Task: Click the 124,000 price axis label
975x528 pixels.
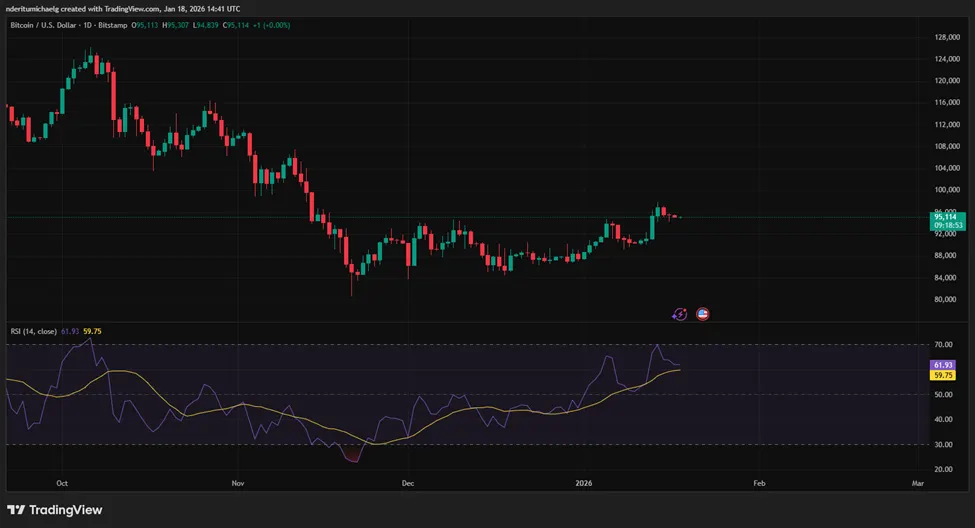Action: pyautogui.click(x=947, y=59)
